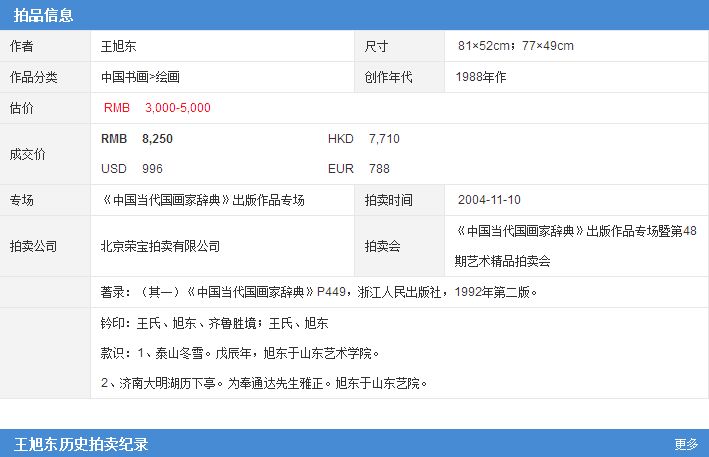Viewport: 709px width, 457px height.
Task: Click the auction date 2004-11-10
Action: coord(487,200)
